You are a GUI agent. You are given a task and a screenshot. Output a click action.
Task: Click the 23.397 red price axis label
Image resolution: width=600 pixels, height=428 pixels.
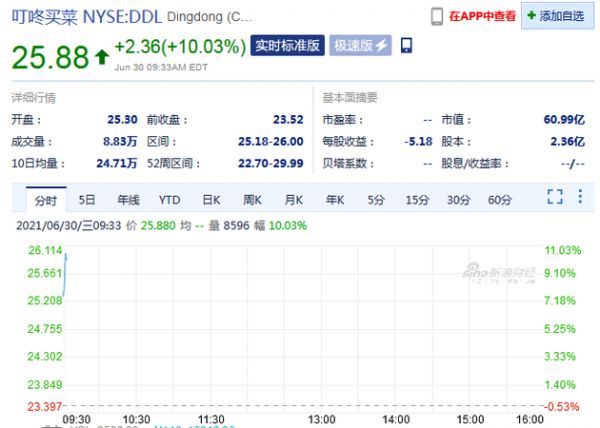45,406
